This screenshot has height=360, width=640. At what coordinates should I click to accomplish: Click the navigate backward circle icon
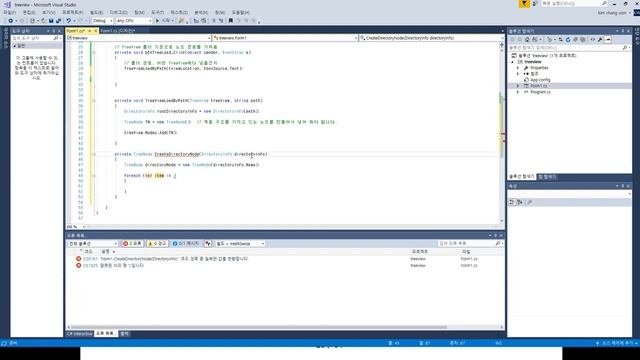(x=11, y=20)
